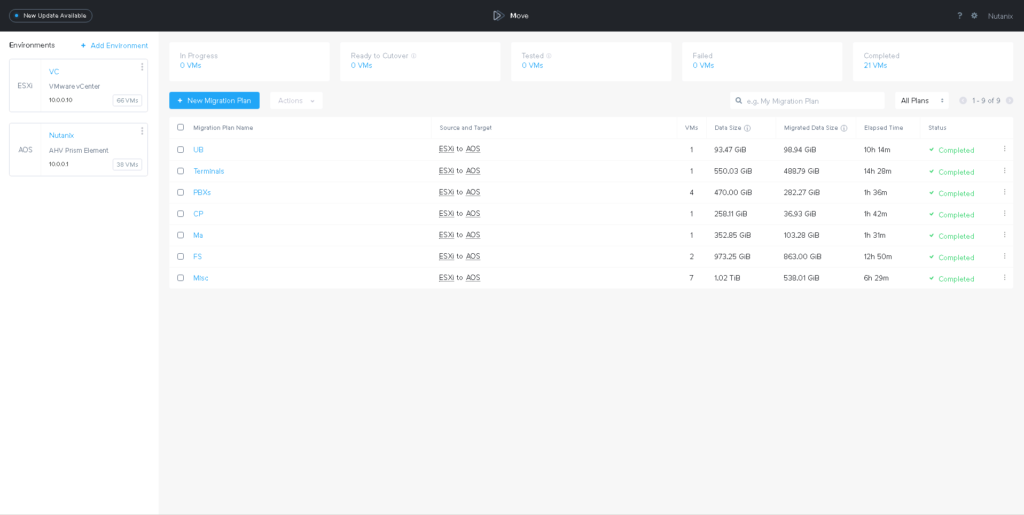Click the Tested info icon
The image size is (1024, 515).
tap(549, 56)
